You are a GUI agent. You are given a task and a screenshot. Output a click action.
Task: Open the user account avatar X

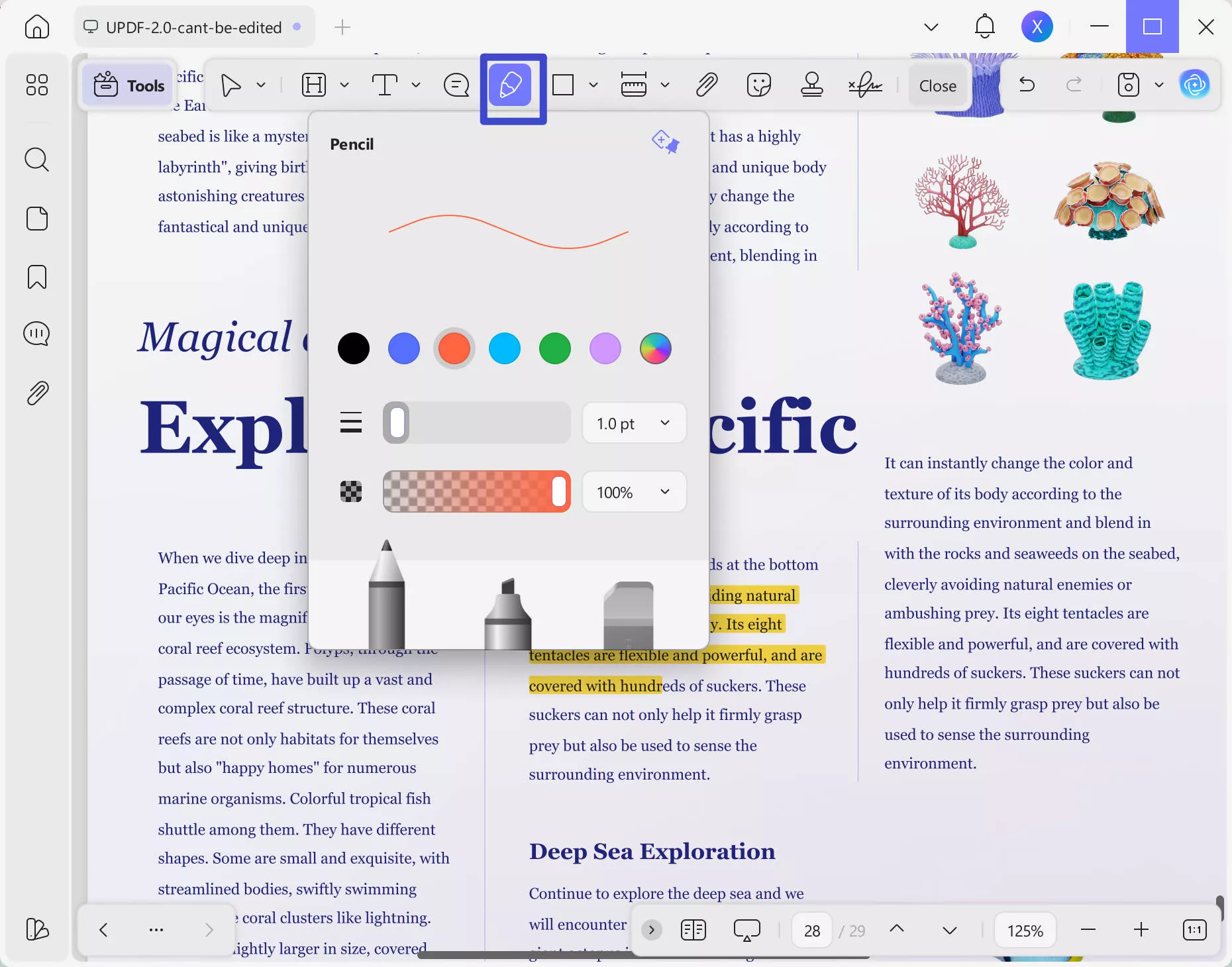[x=1037, y=26]
